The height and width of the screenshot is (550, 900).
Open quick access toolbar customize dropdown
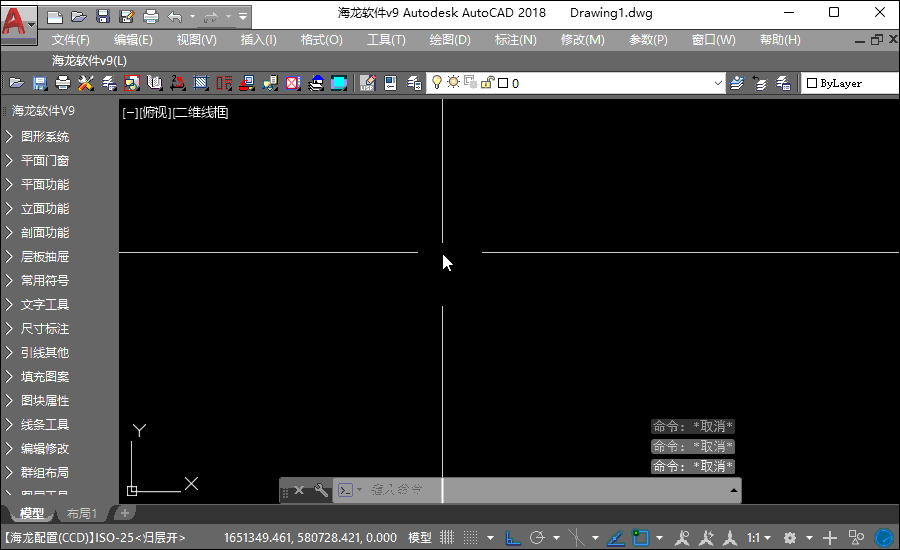coord(243,17)
